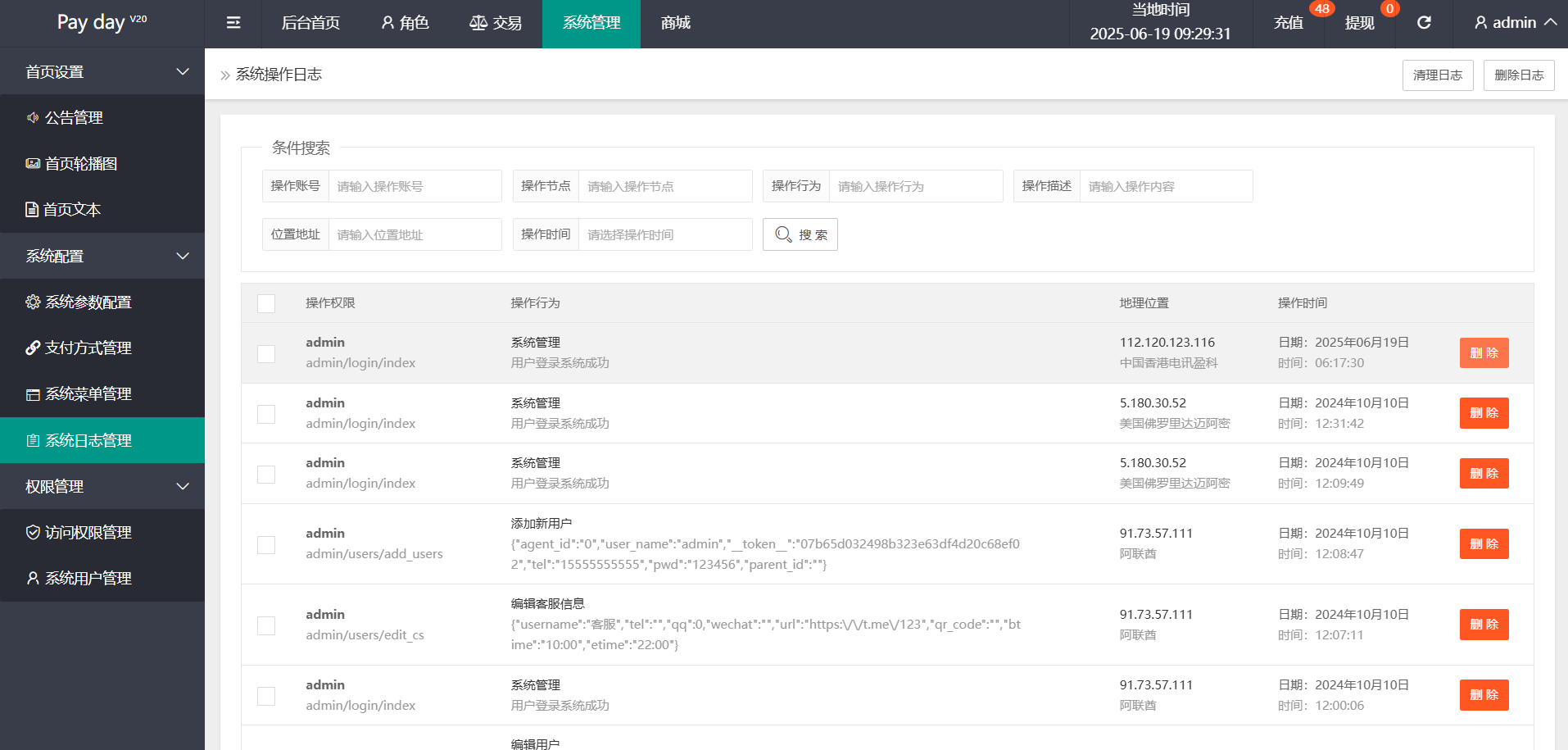Delete the 添加新用户 log entry
This screenshot has height=750, width=1568.
[1484, 544]
